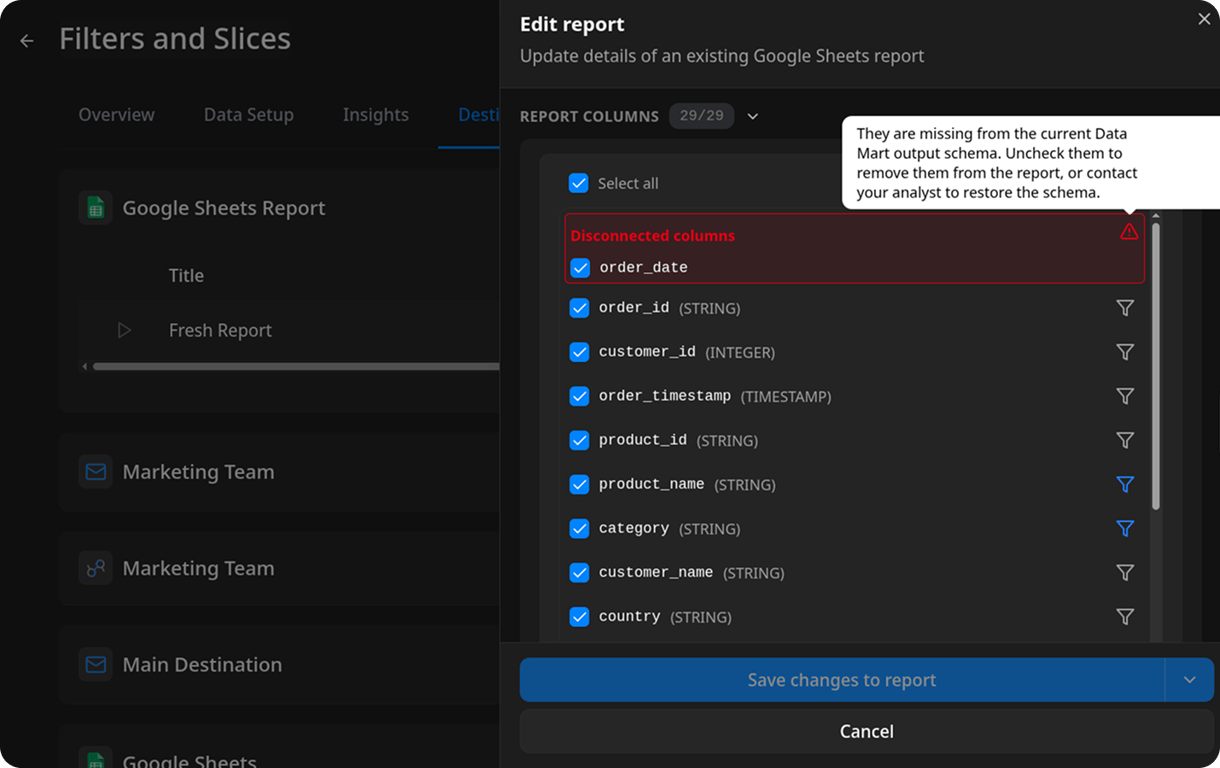
Task: Uncheck the customer_name column
Action: tap(579, 572)
